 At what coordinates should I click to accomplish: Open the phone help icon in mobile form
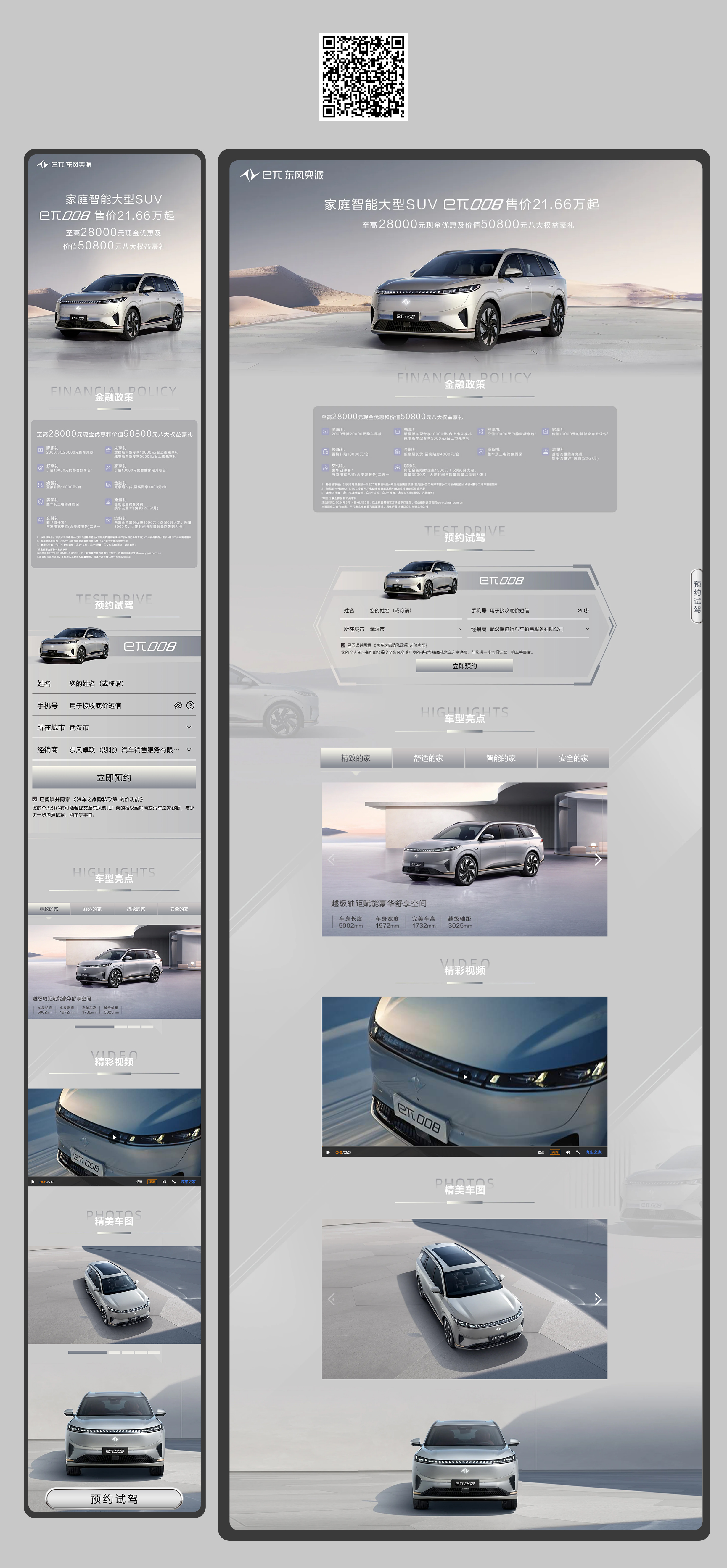(x=191, y=706)
